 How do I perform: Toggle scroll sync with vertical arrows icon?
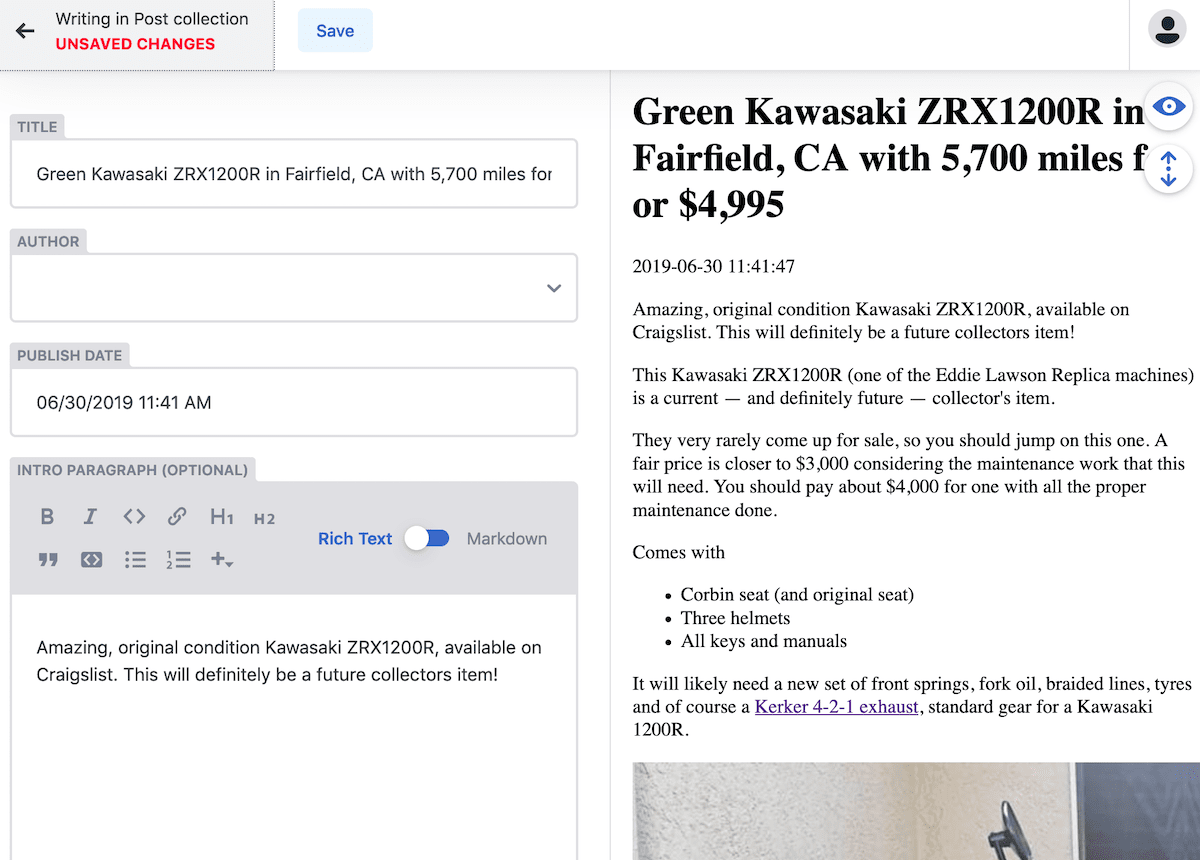click(1168, 168)
